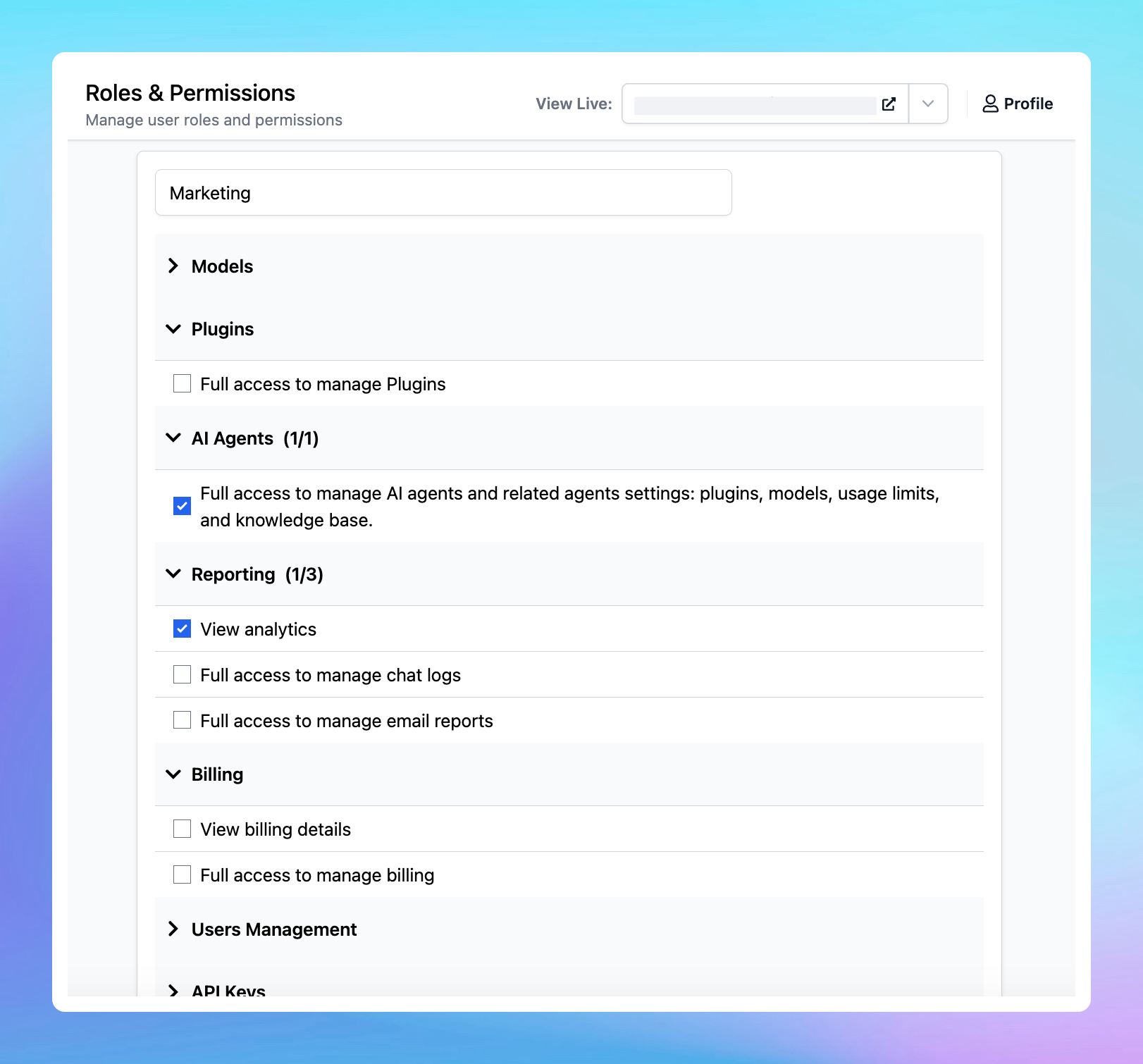1143x1064 pixels.
Task: Open the Profile link
Action: click(x=1027, y=104)
